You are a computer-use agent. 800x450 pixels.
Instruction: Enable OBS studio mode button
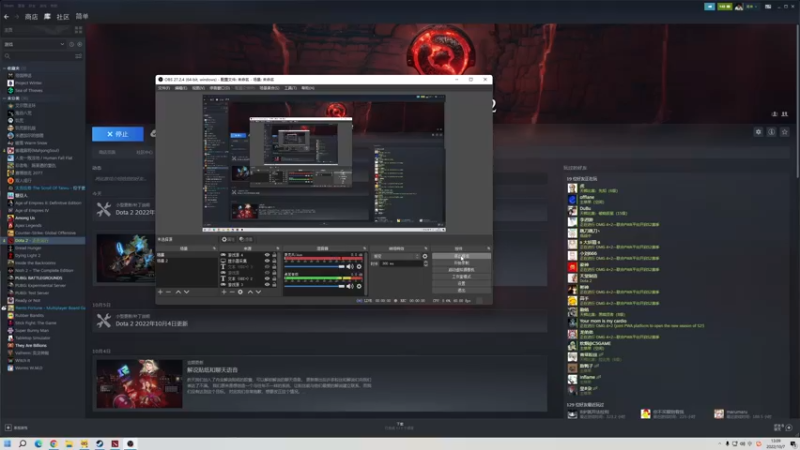tap(461, 277)
